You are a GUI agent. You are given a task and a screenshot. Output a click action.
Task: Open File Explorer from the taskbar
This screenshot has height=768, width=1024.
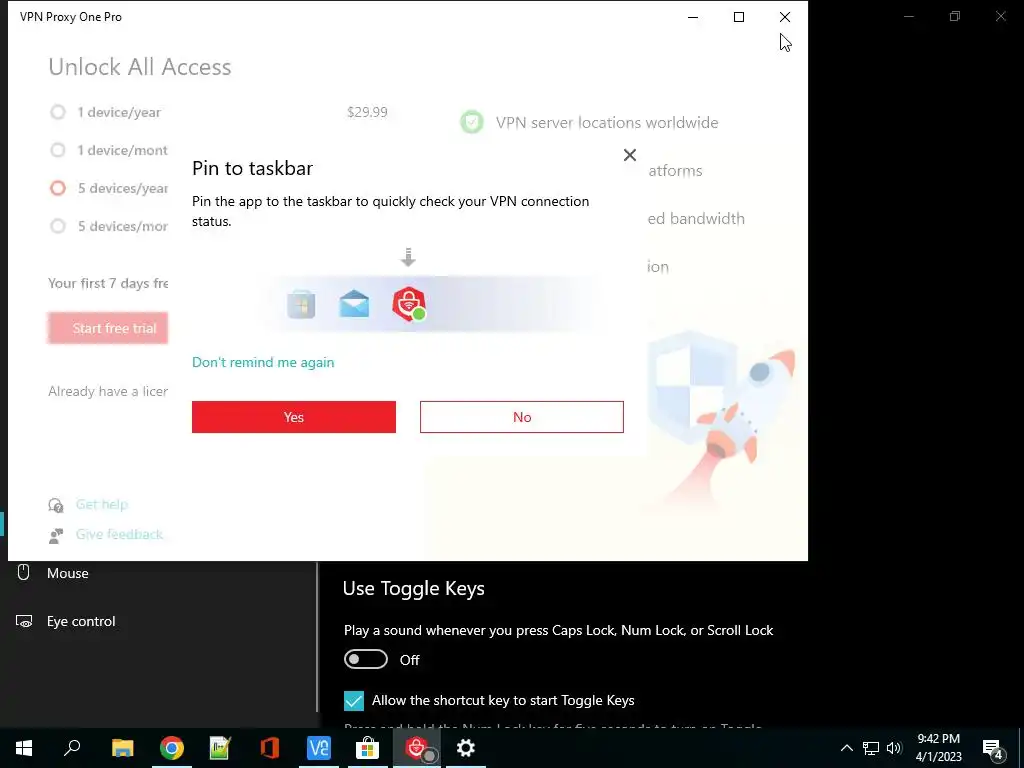(x=122, y=748)
